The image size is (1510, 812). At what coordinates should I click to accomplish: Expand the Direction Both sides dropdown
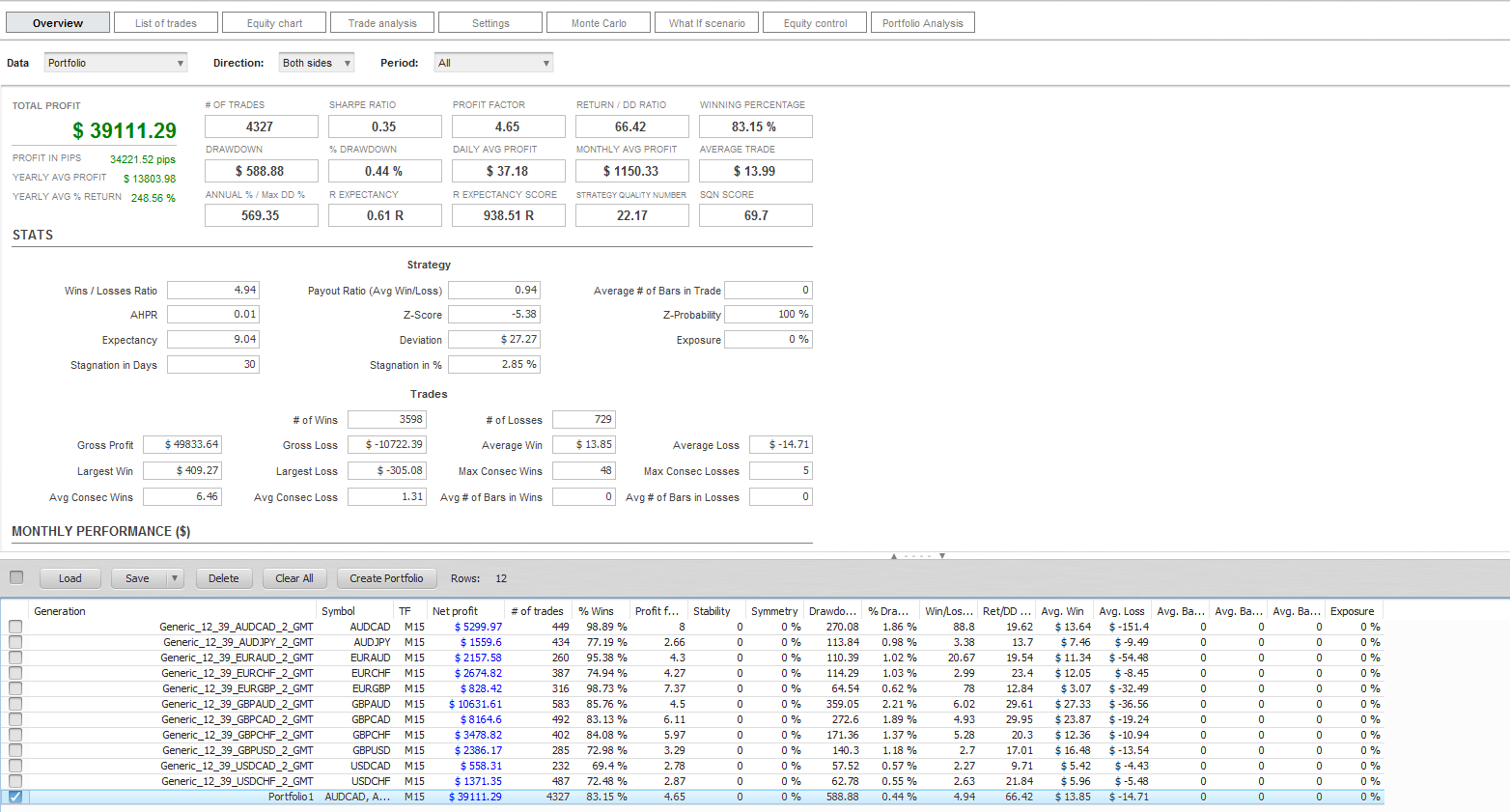coord(317,63)
